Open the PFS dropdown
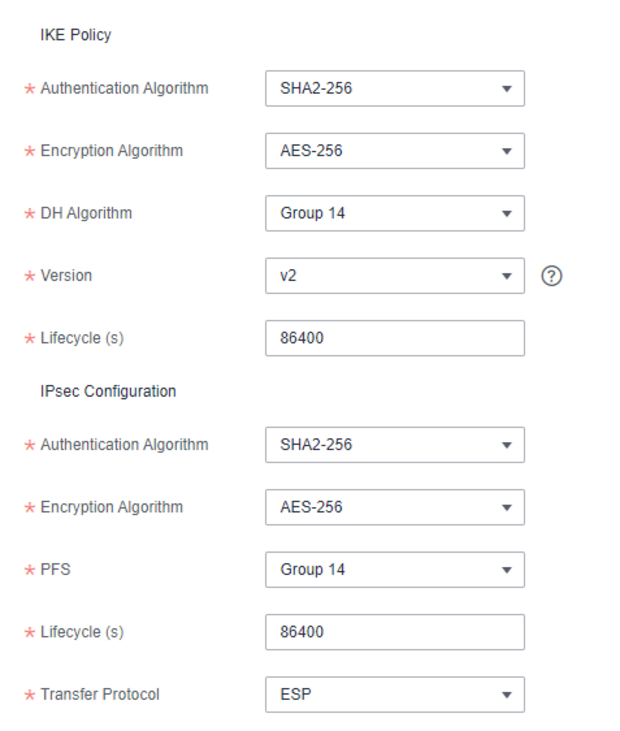 [x=394, y=569]
